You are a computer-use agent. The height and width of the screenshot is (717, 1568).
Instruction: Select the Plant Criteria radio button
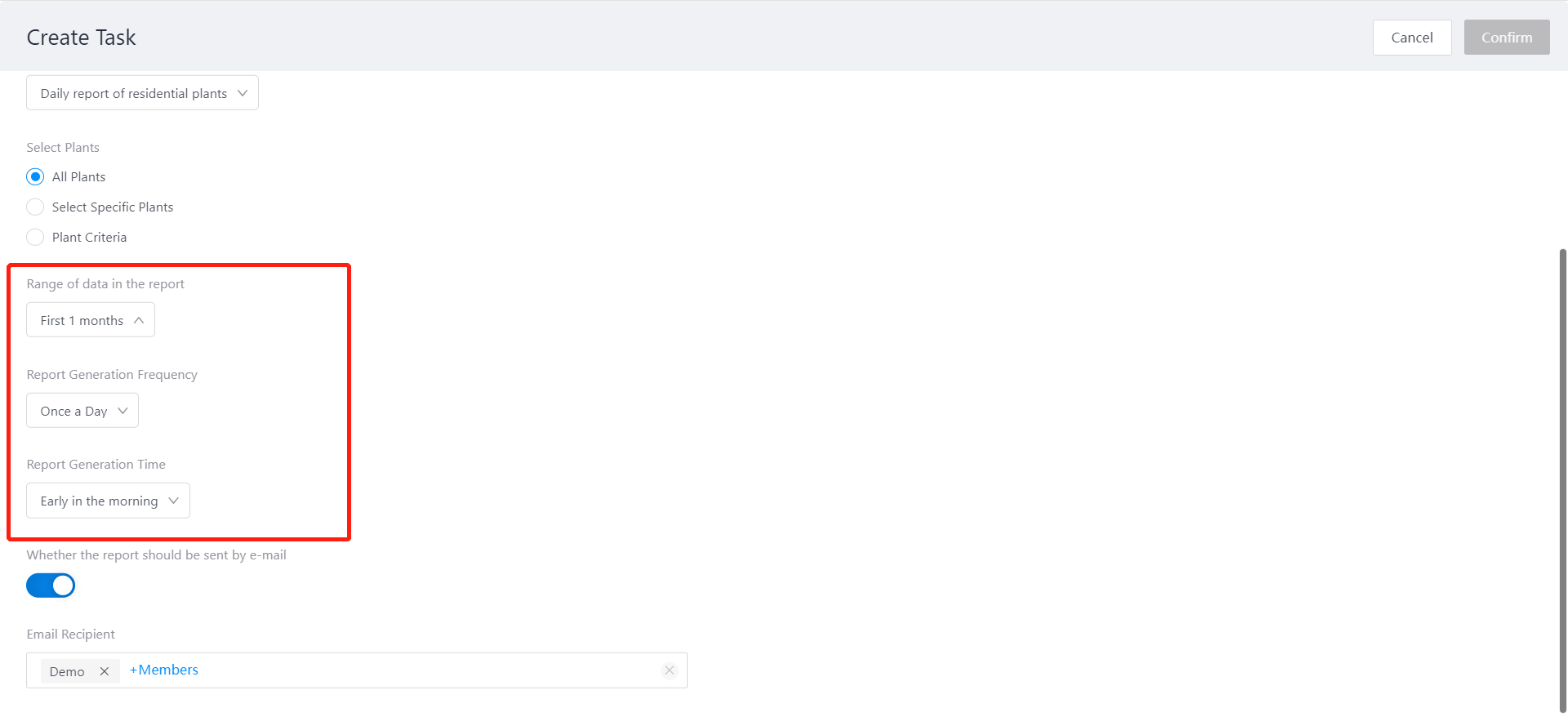(35, 237)
